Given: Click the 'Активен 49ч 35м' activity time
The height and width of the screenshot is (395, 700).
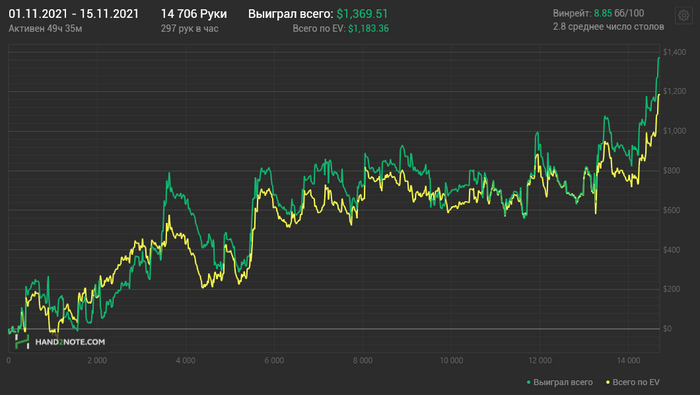Looking at the screenshot, I should pos(45,29).
